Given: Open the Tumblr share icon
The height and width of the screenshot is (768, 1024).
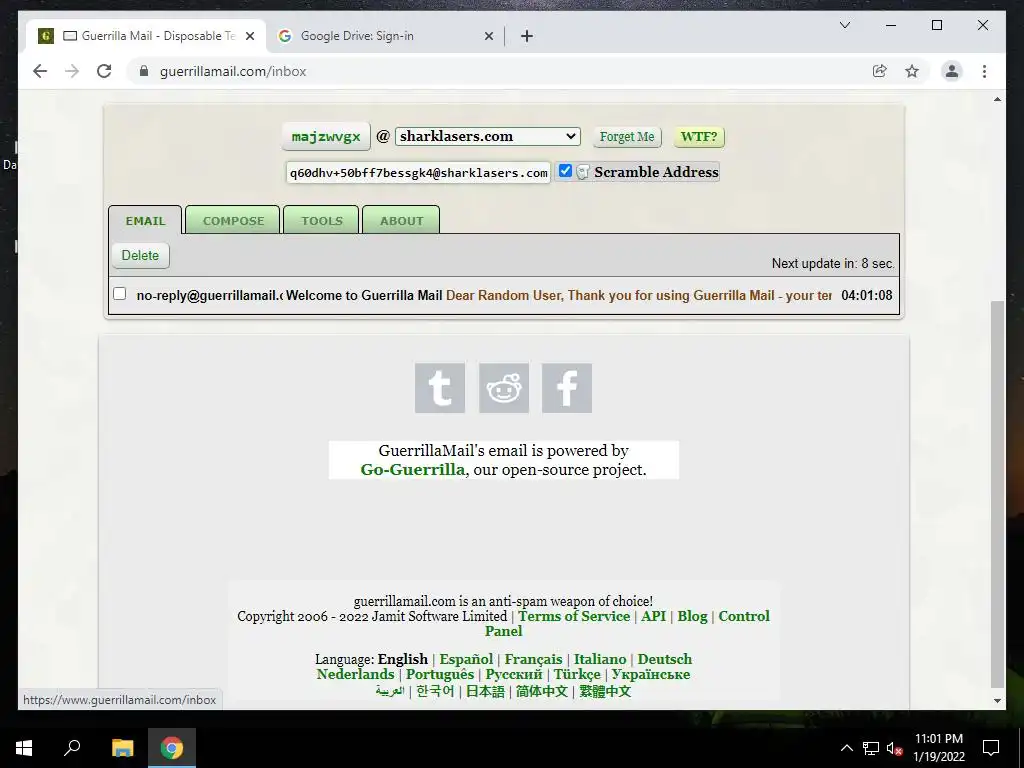Looking at the screenshot, I should point(440,388).
